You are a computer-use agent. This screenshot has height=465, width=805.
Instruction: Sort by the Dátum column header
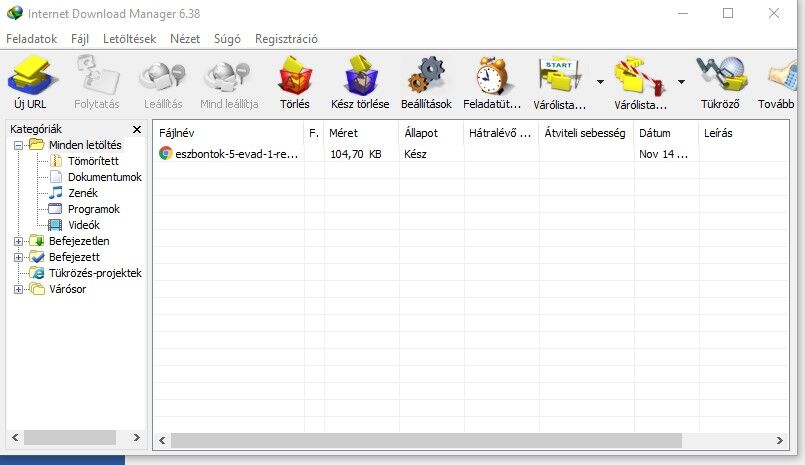pos(667,133)
